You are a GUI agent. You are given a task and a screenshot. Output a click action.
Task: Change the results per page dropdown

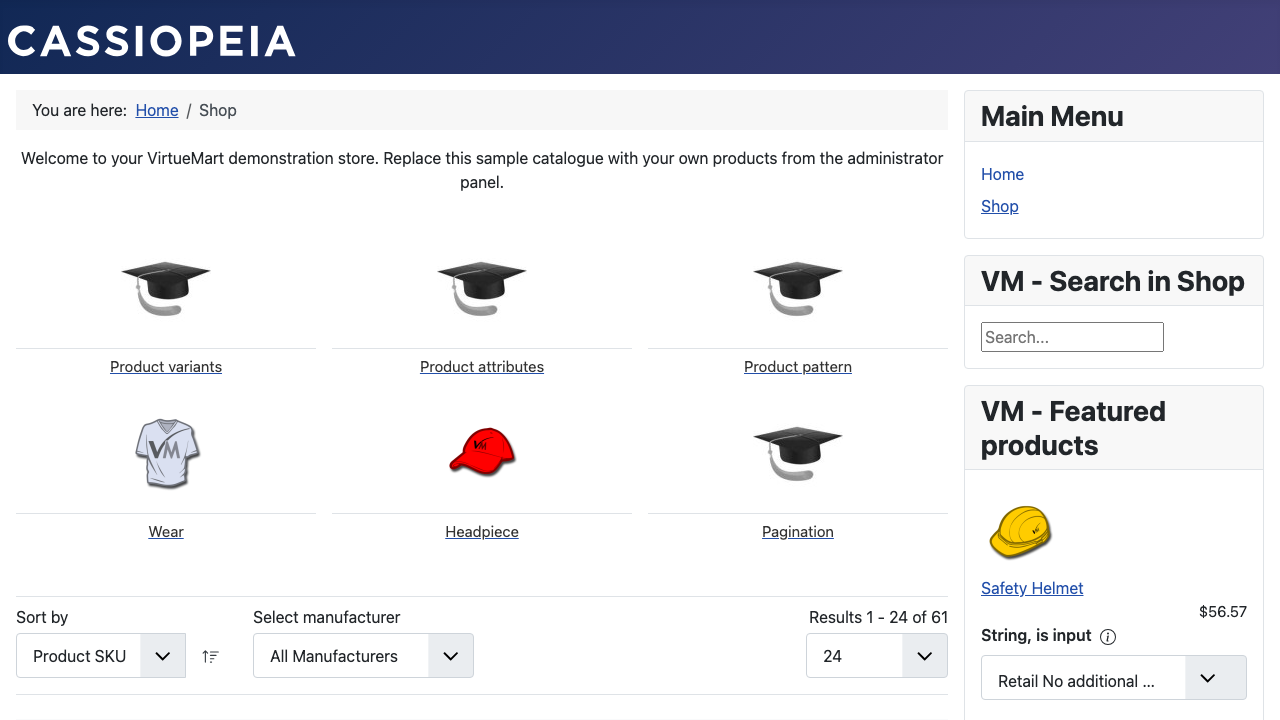(x=877, y=656)
